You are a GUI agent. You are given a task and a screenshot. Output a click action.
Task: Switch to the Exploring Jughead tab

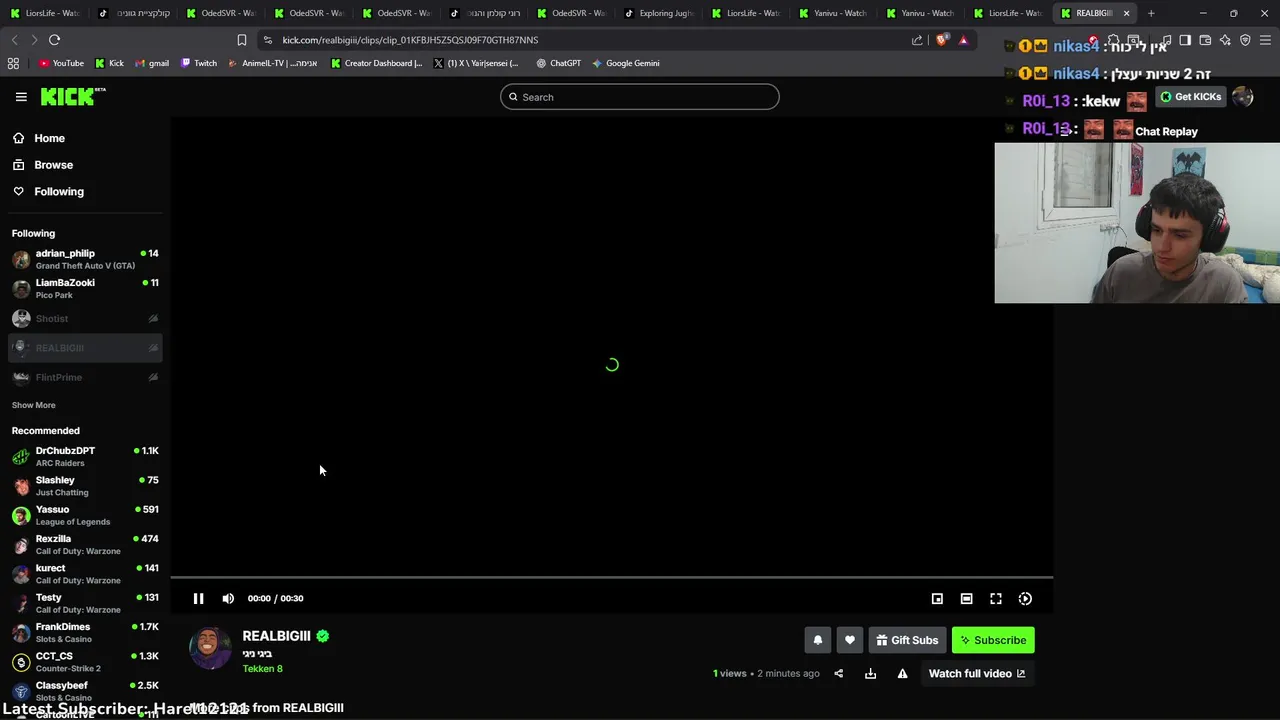(658, 13)
